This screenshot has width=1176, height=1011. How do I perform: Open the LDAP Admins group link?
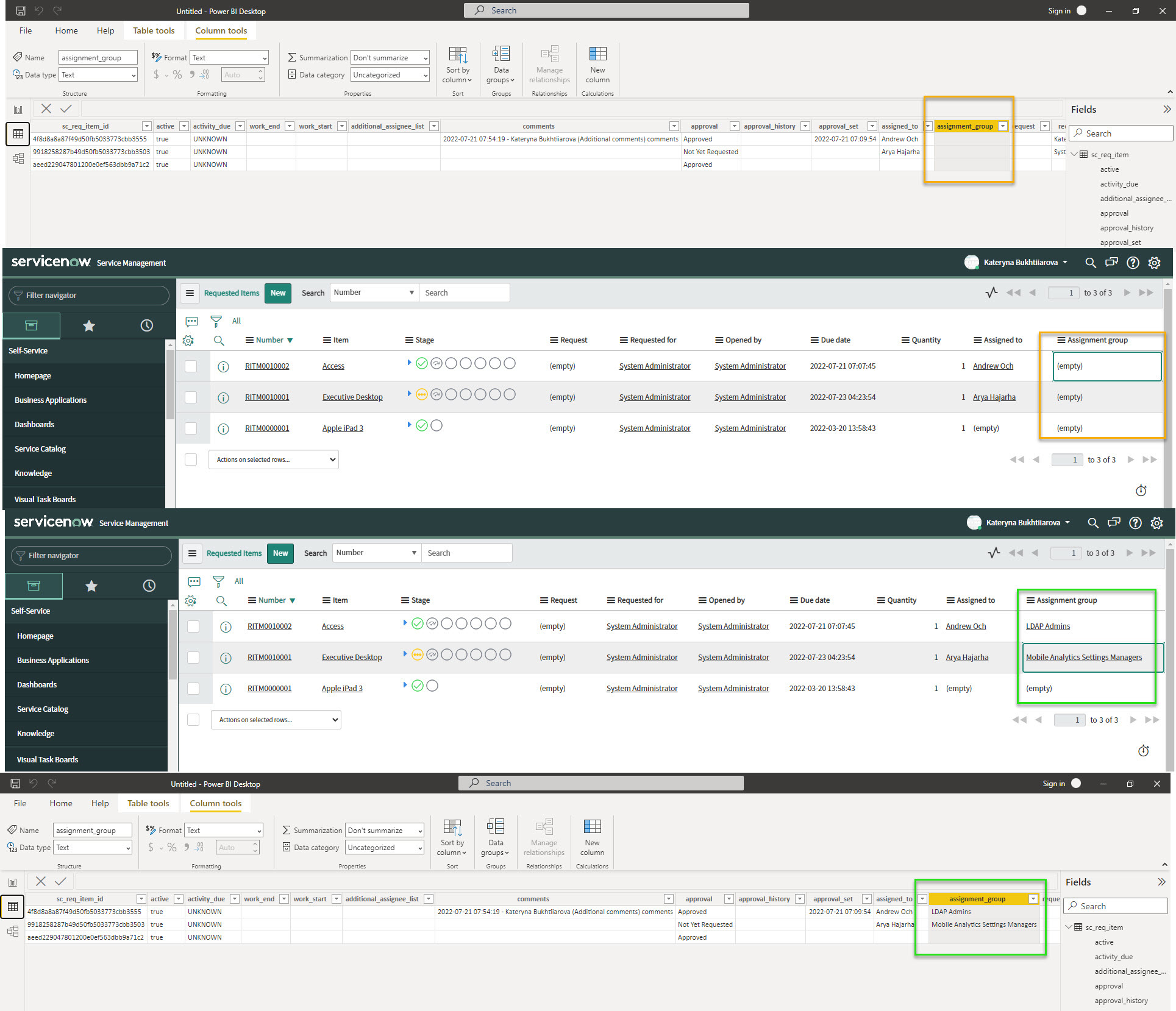(1047, 626)
